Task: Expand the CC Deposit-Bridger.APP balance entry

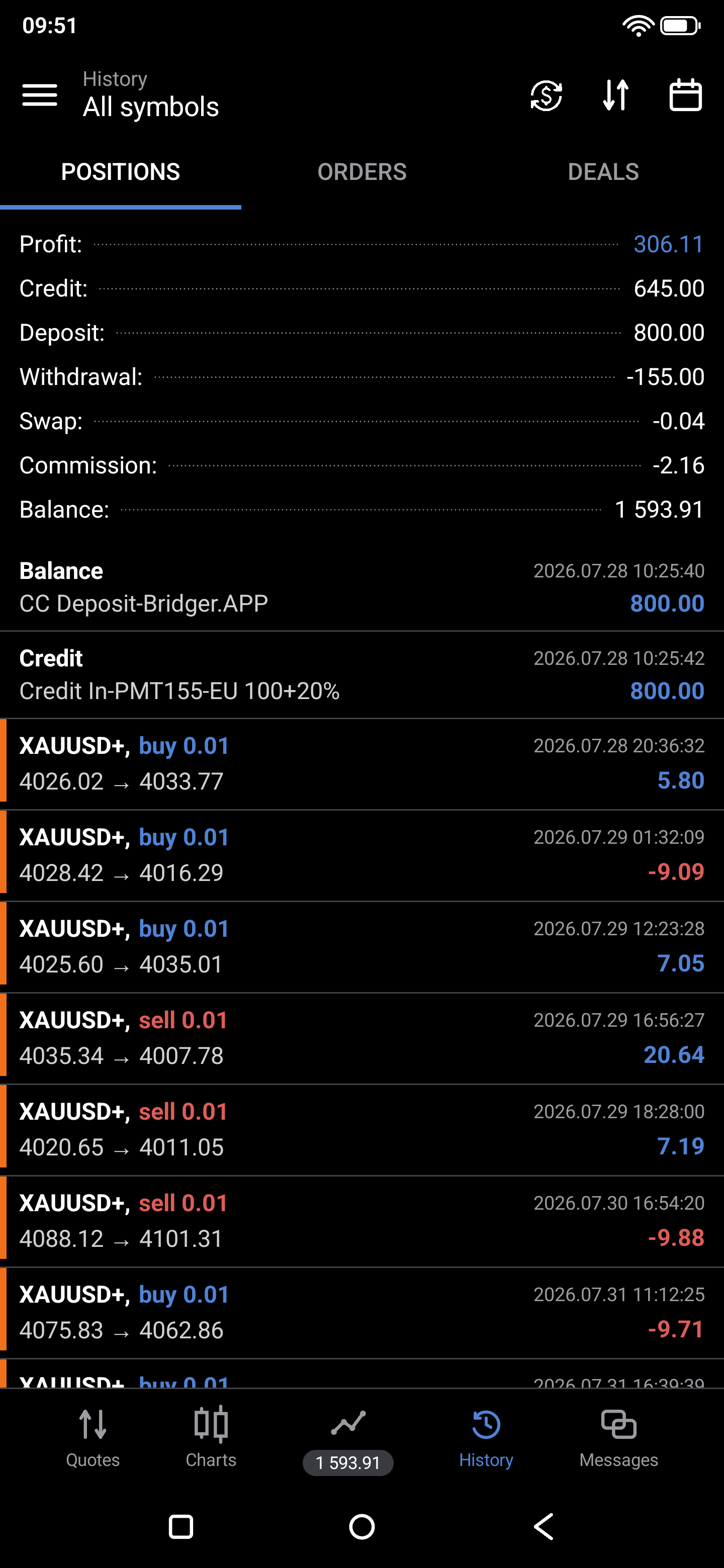Action: (361, 587)
